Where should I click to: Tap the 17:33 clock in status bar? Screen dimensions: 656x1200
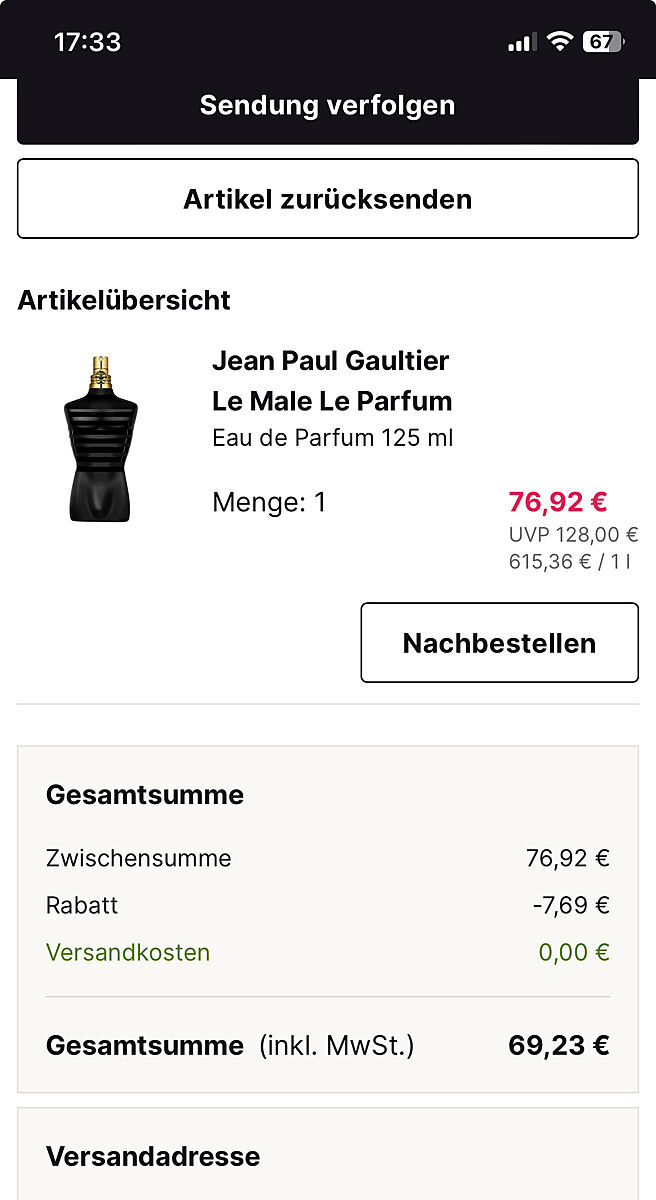87,42
